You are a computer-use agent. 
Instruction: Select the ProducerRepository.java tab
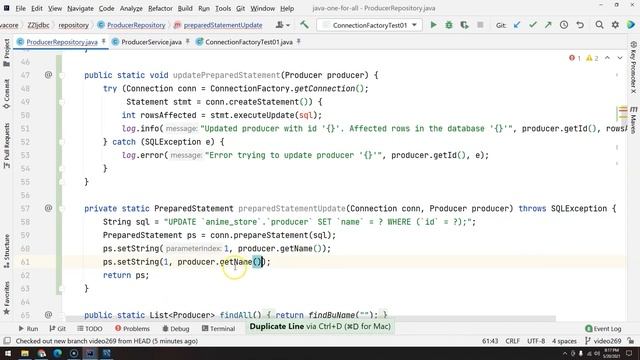pos(62,42)
